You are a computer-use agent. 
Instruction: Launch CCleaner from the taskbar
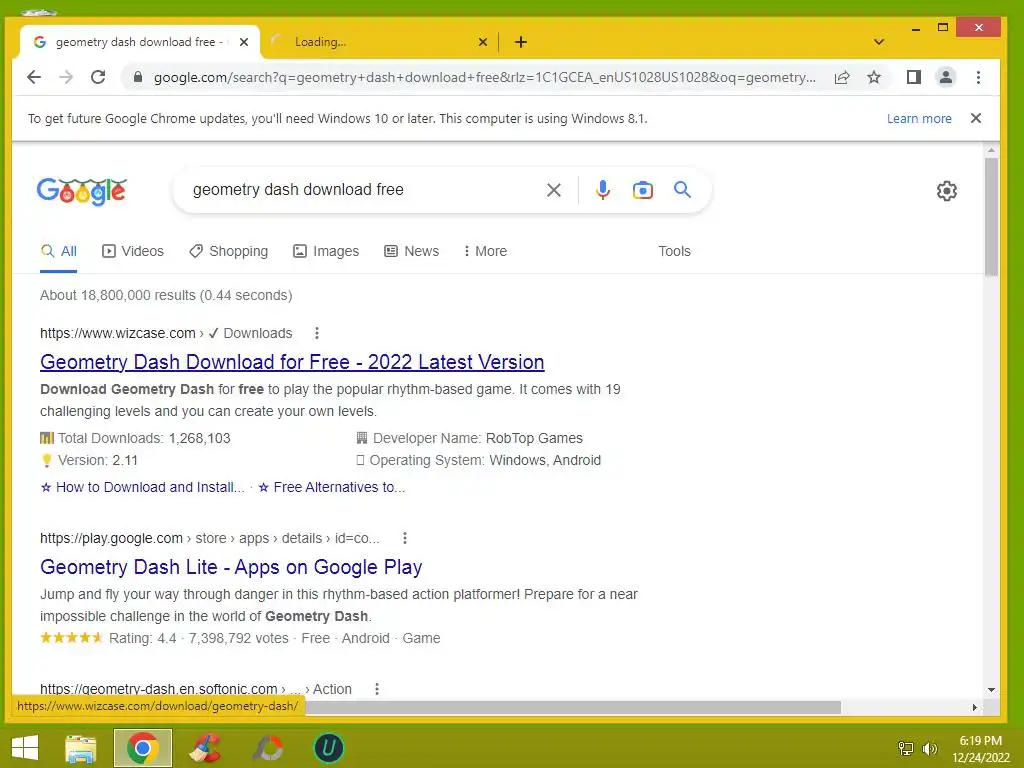click(x=205, y=748)
